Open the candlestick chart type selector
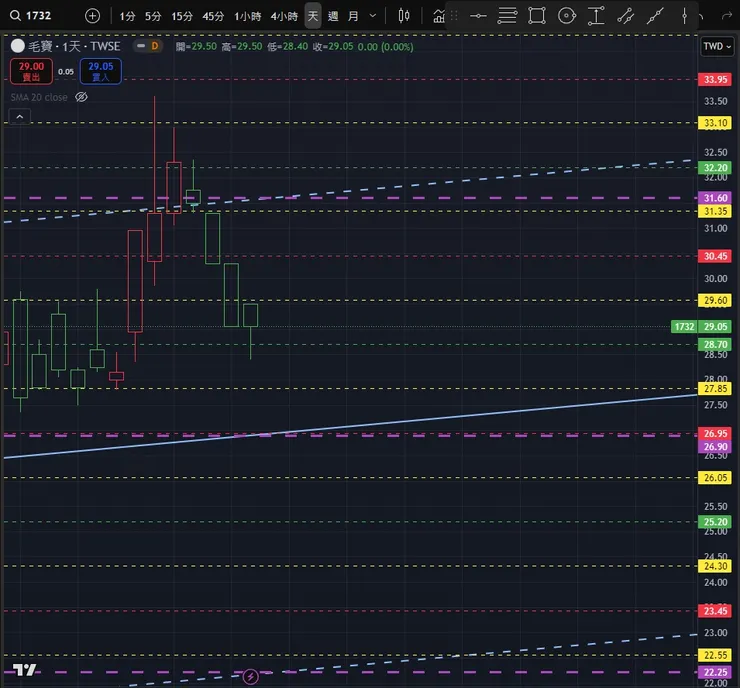The width and height of the screenshot is (740, 688). 404,16
